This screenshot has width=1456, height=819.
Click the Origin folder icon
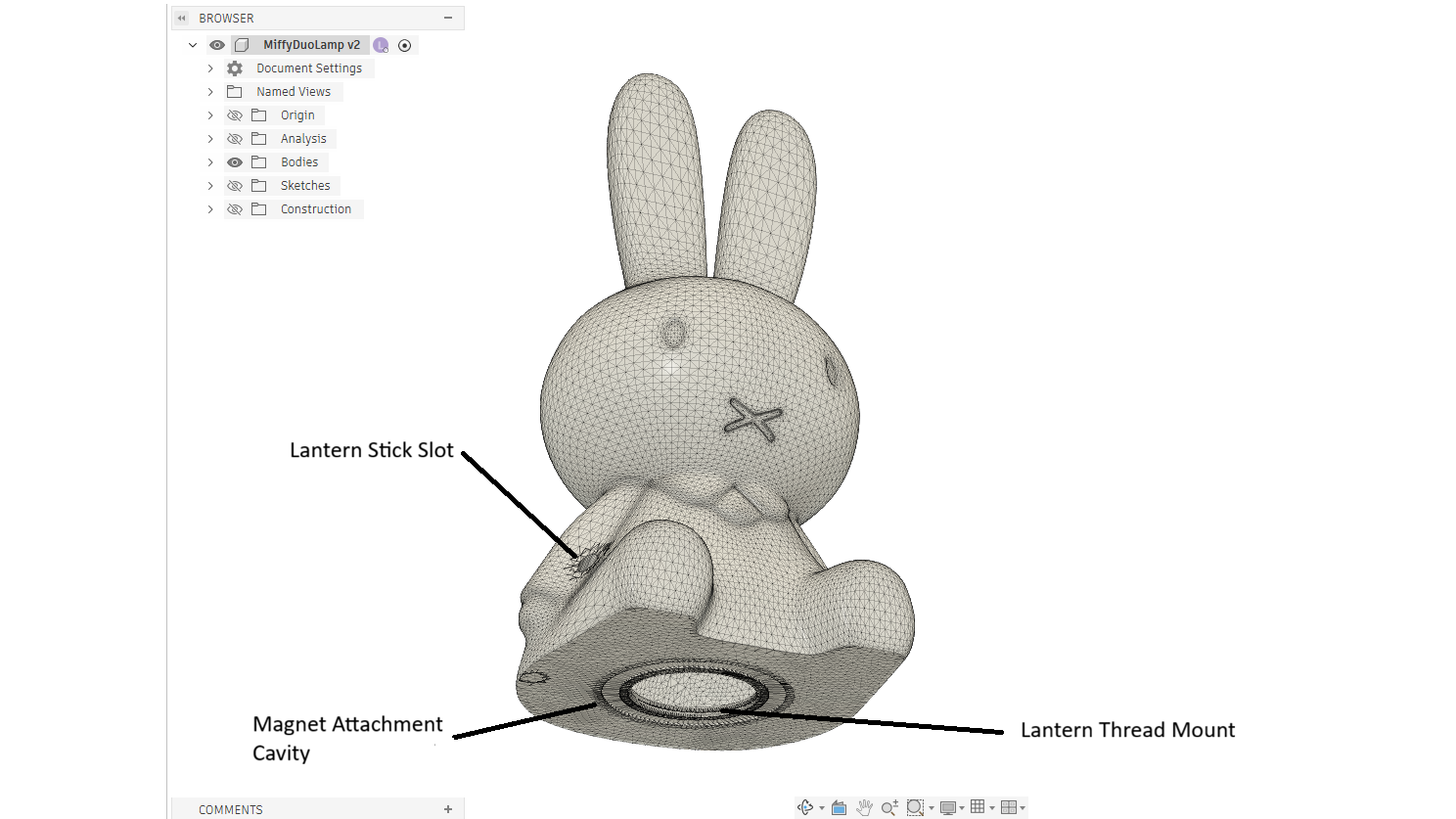[x=259, y=115]
